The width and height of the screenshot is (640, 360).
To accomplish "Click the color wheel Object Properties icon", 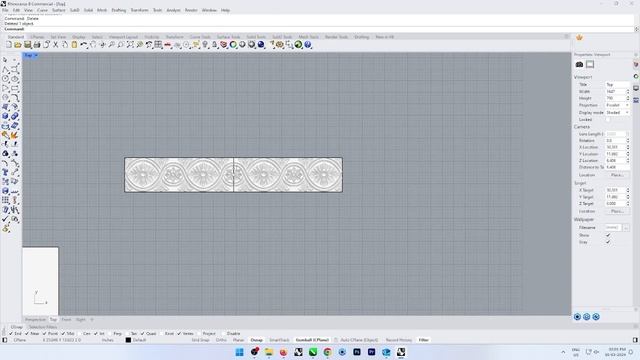I will (x=233, y=45).
